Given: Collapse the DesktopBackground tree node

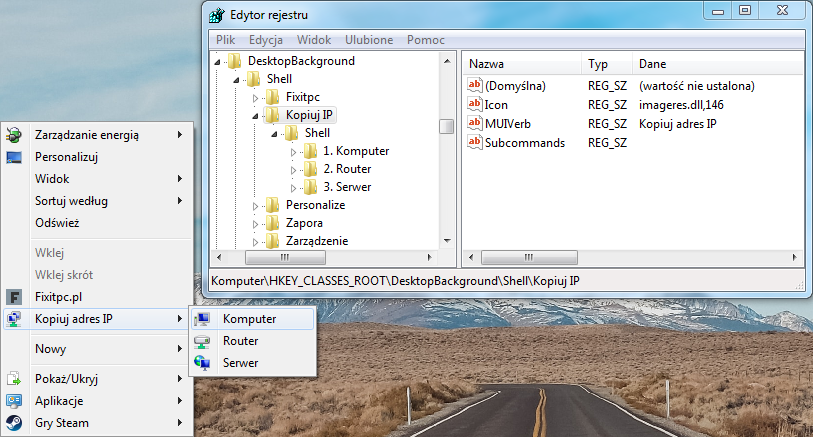Looking at the screenshot, I should pyautogui.click(x=218, y=62).
